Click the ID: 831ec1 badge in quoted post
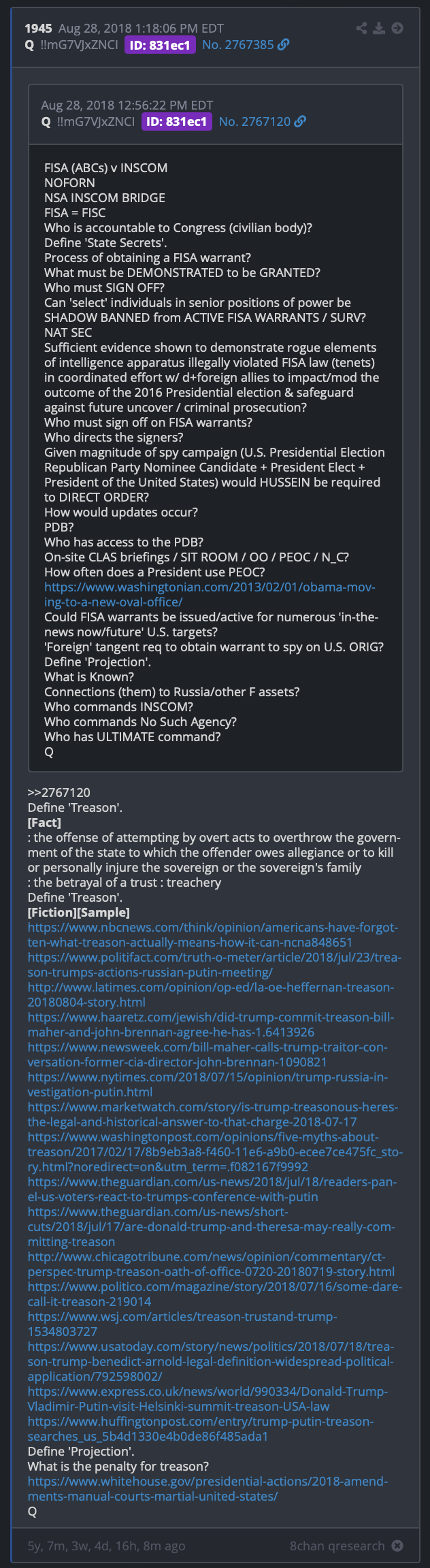The height and width of the screenshot is (1568, 430). tap(177, 122)
